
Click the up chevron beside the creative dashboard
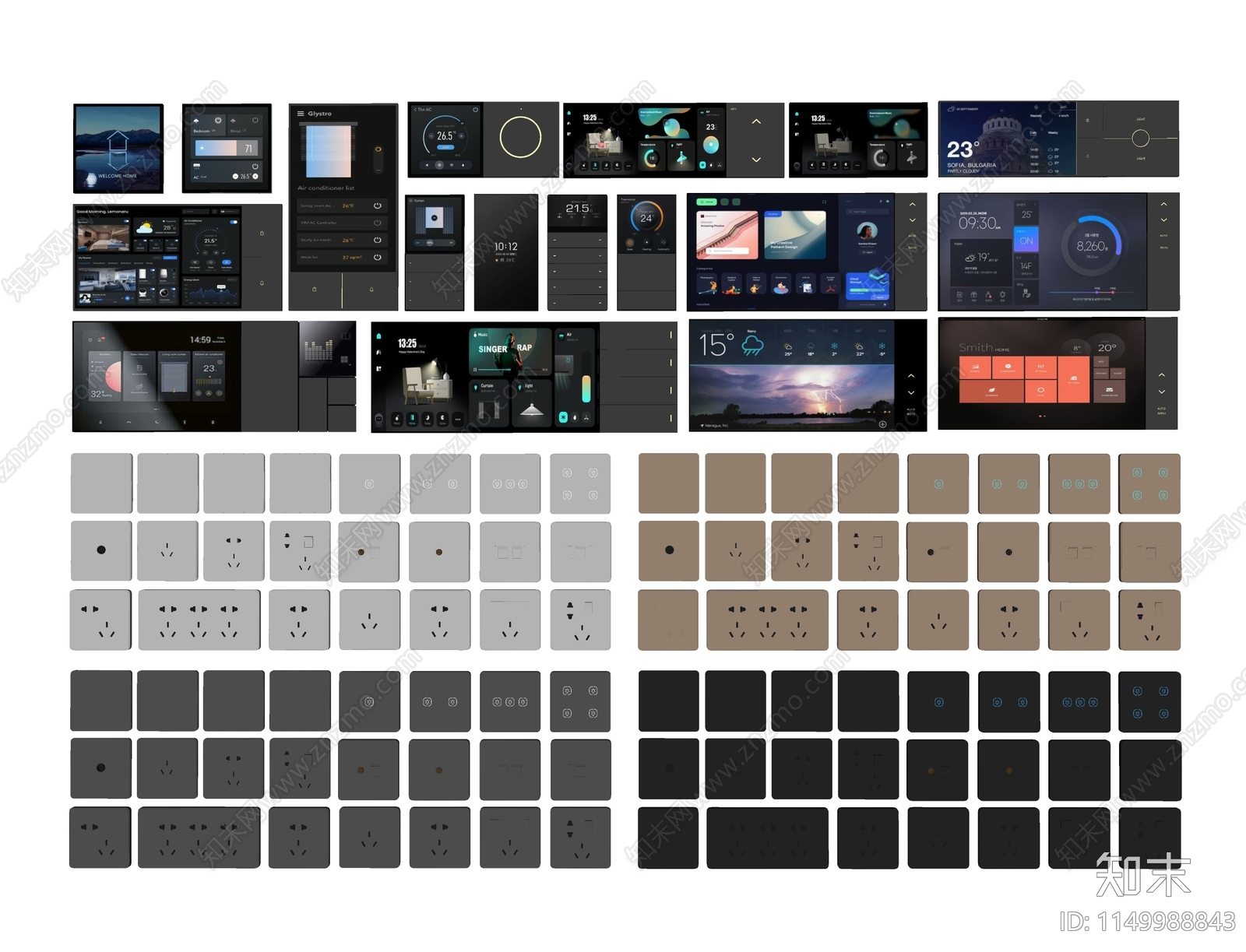(912, 205)
